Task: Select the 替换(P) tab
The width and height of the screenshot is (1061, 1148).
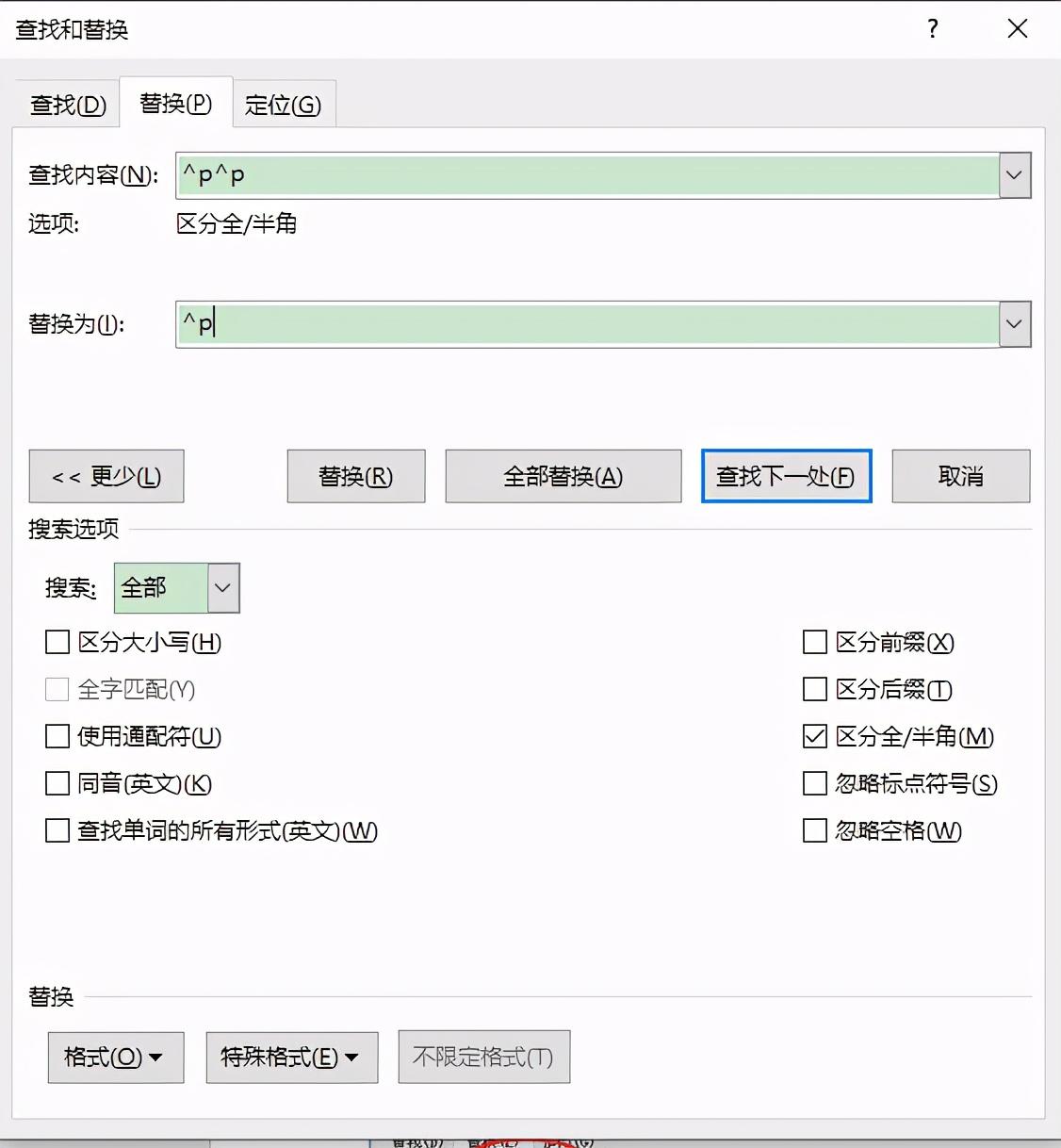Action: point(174,104)
